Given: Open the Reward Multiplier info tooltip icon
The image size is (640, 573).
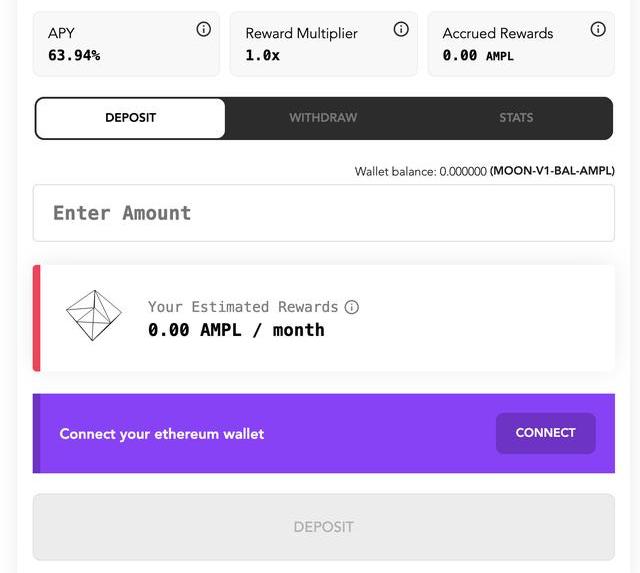Looking at the screenshot, I should (x=401, y=29).
